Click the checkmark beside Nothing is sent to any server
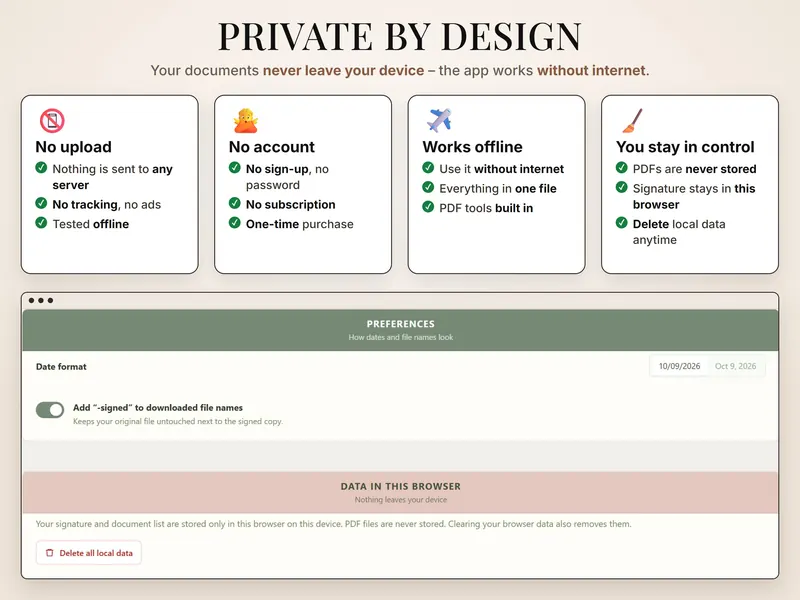This screenshot has width=800, height=600. point(41,167)
